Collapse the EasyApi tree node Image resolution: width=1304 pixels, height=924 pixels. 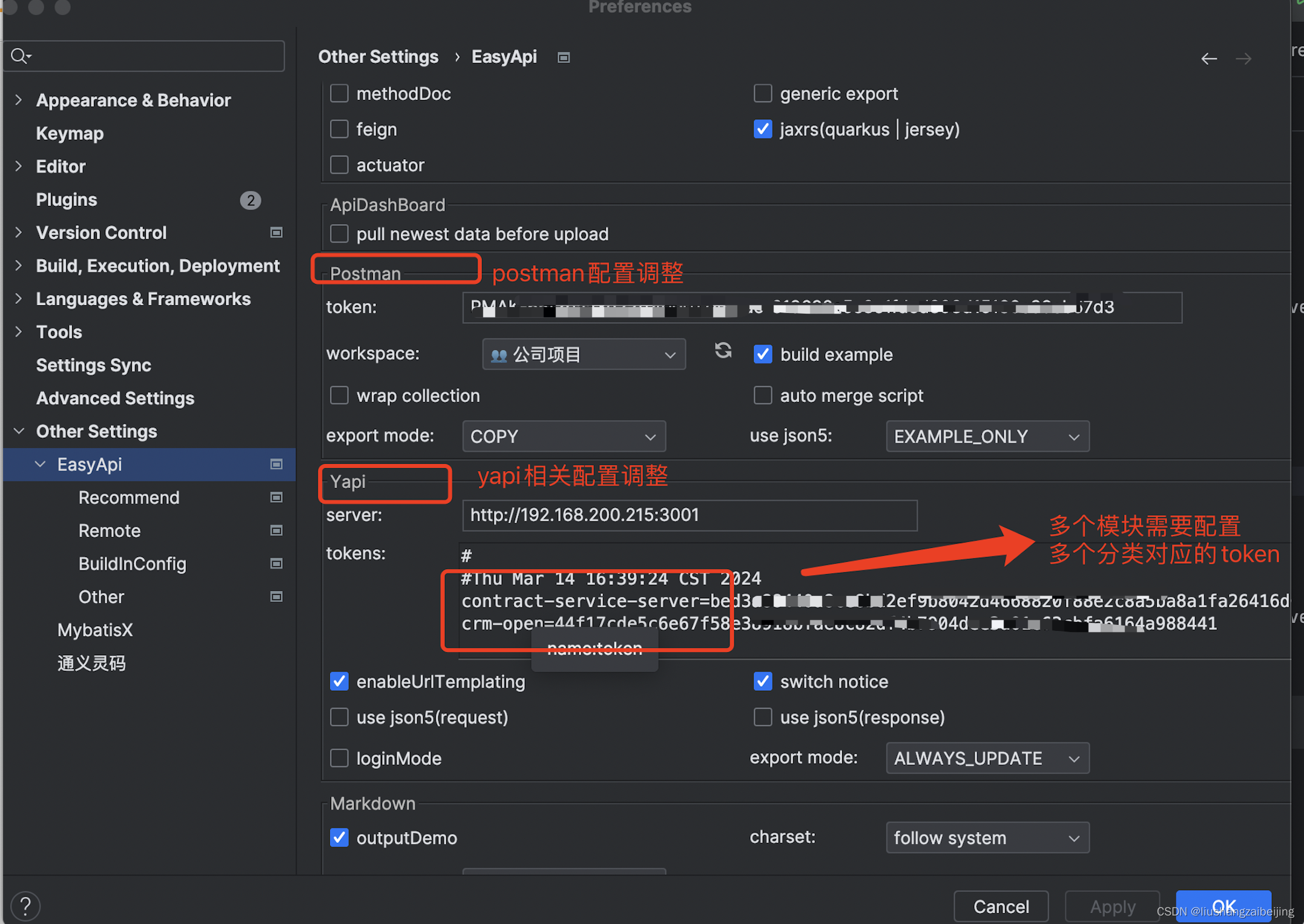[x=40, y=464]
